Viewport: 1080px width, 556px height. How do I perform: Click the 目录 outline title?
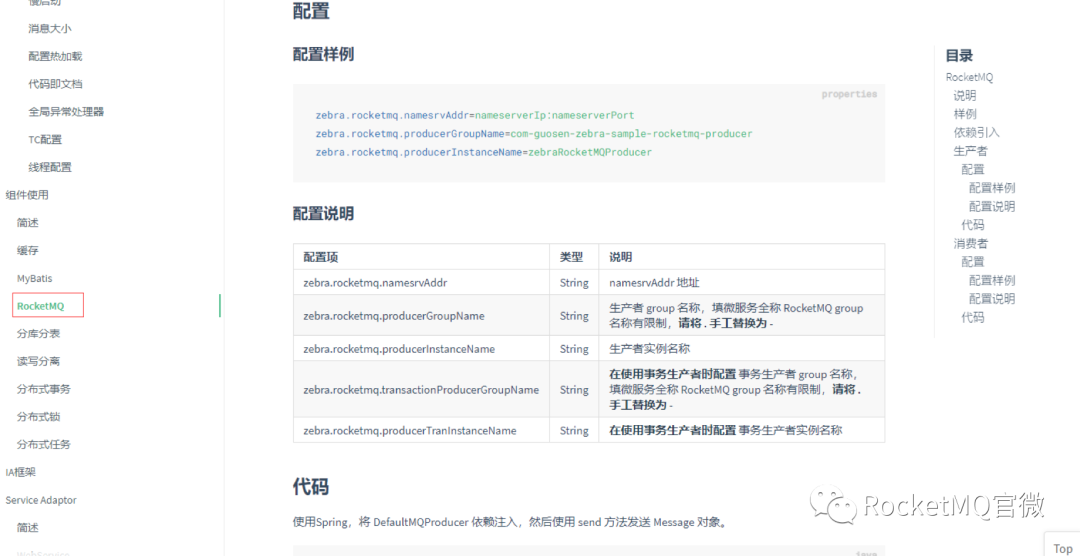tap(959, 56)
